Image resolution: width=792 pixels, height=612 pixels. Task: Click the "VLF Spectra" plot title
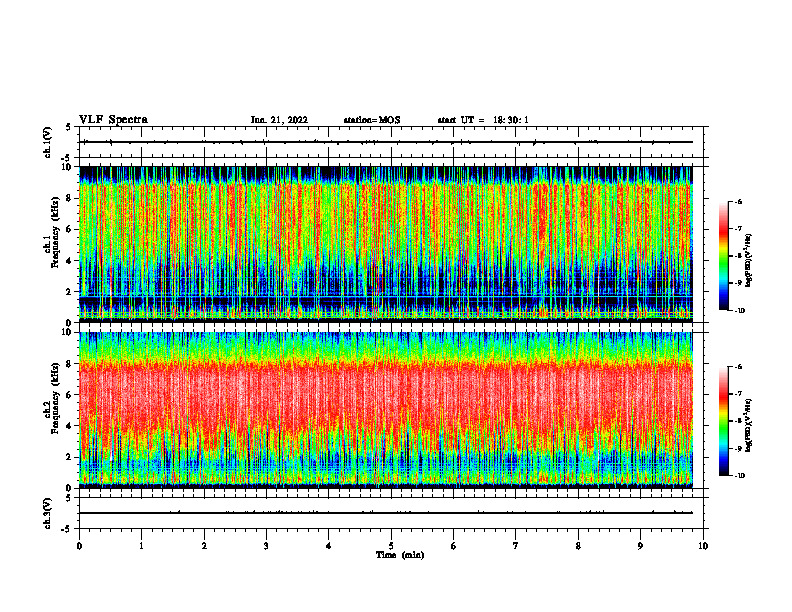tap(113, 120)
